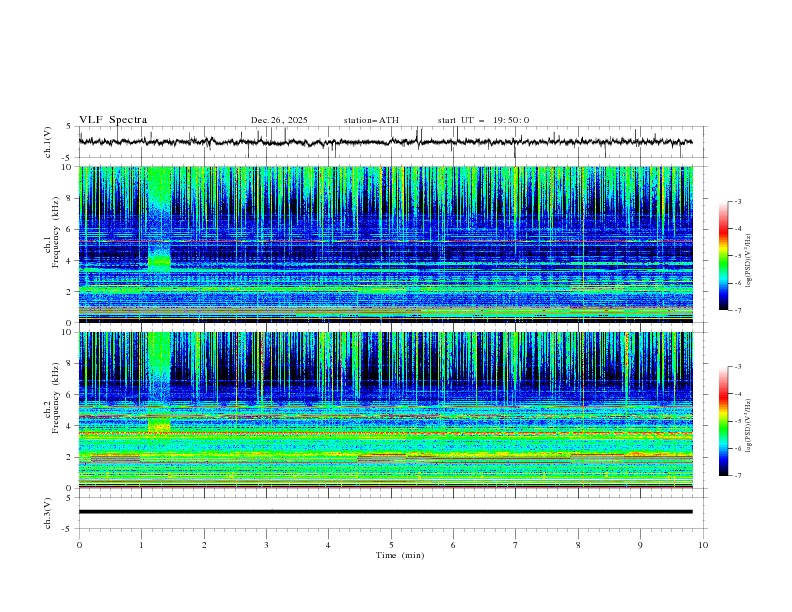Click the '2' kHz tick on ch.1 frequency axis
Viewport: 792px width, 612px height.
pos(71,292)
